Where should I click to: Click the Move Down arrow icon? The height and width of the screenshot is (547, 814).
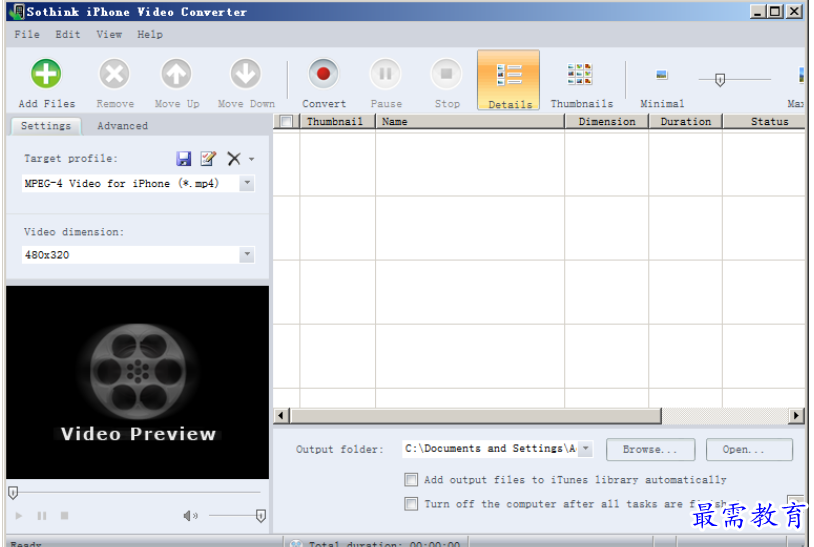click(245, 74)
